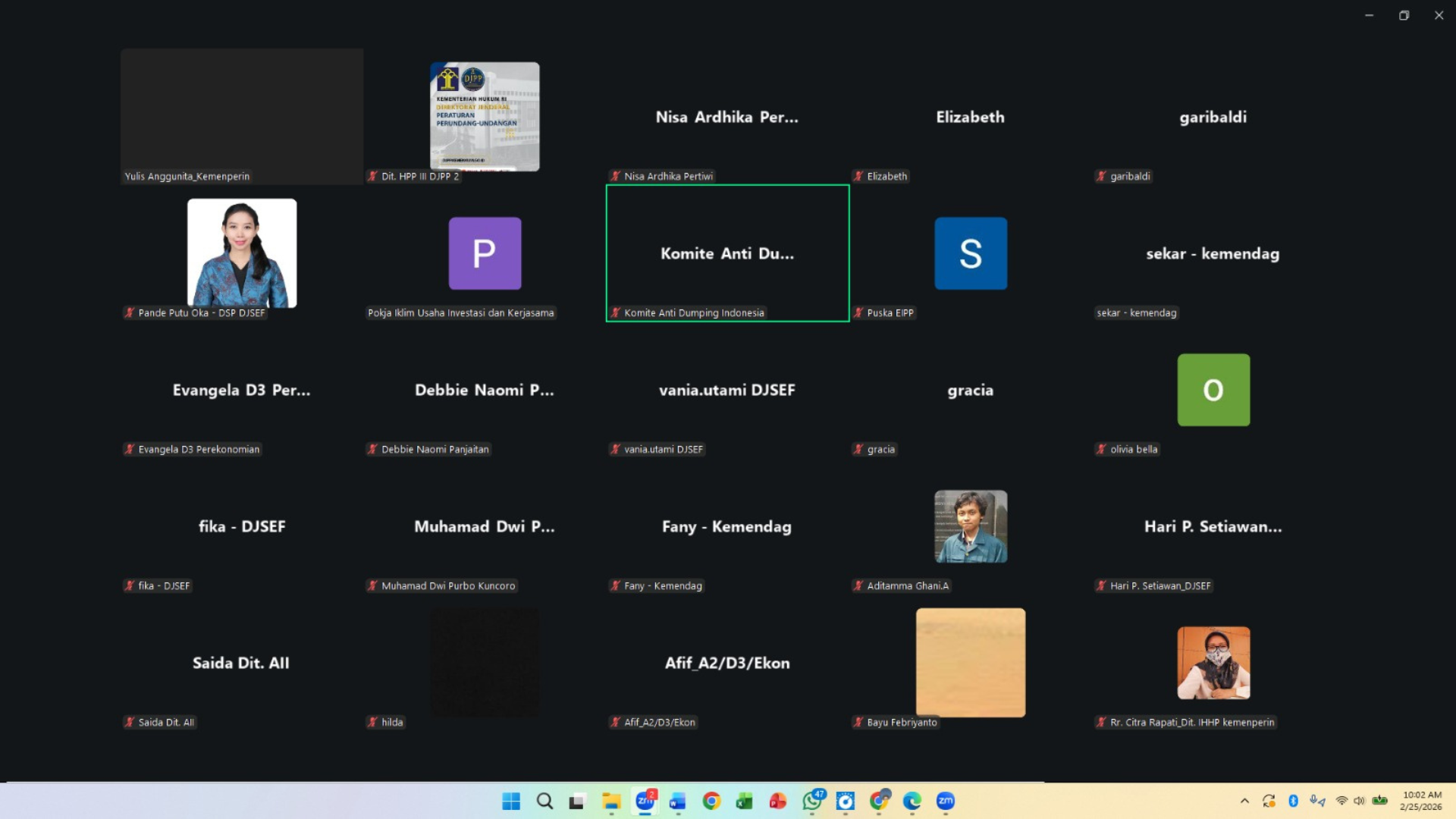Click the Bluetooth system tray icon
Screen dimensions: 1456x819
point(1294,801)
